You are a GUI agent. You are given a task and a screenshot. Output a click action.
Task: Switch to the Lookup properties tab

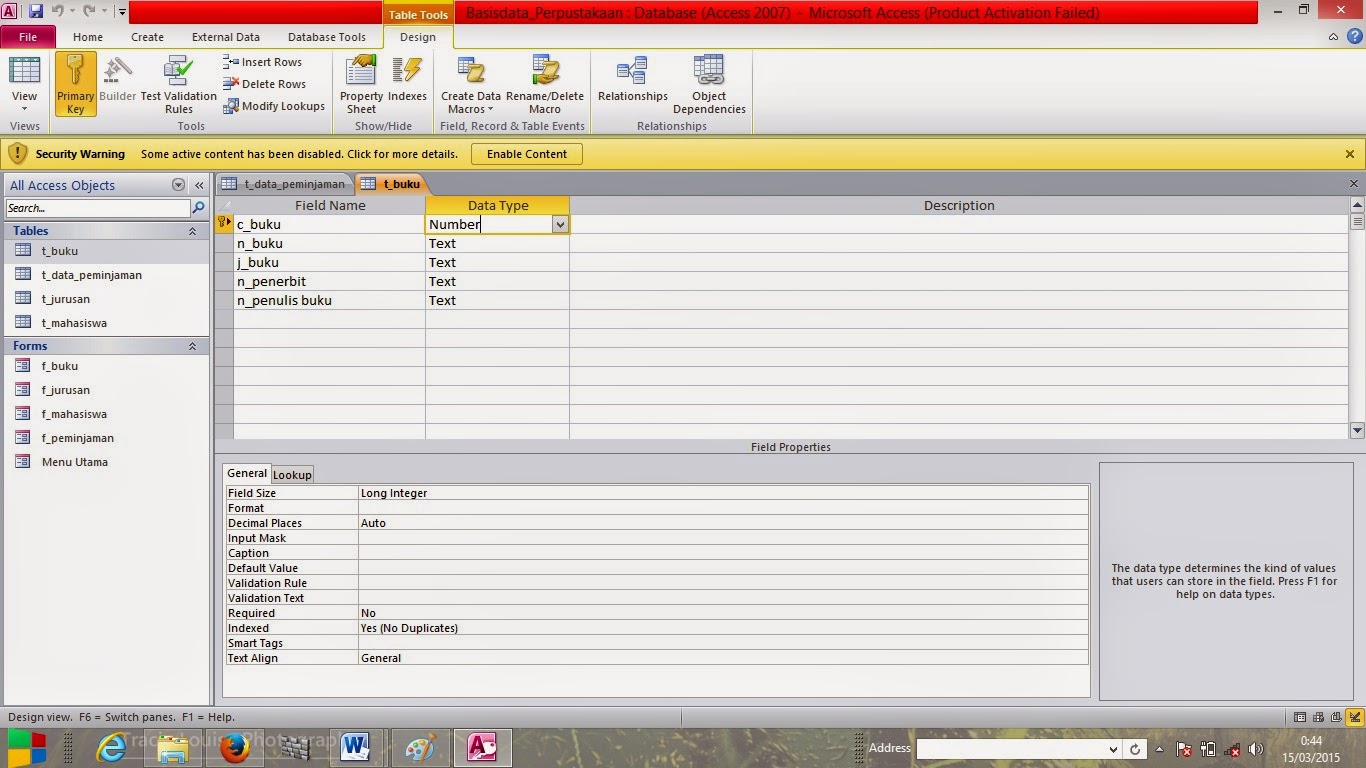pos(292,474)
